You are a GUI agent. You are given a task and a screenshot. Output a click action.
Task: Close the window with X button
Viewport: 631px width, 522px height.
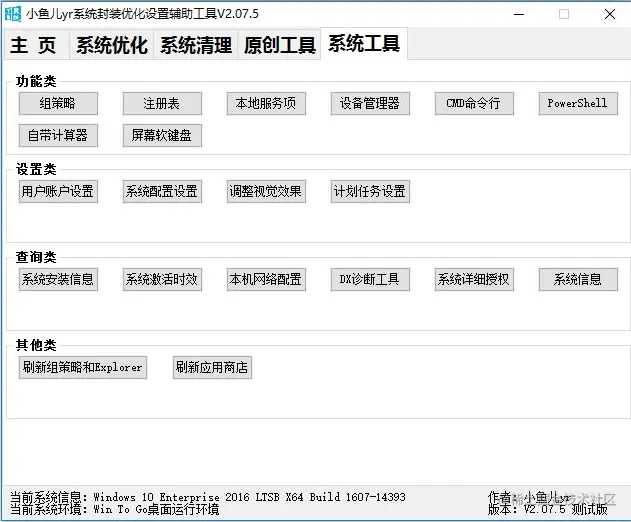pos(610,14)
